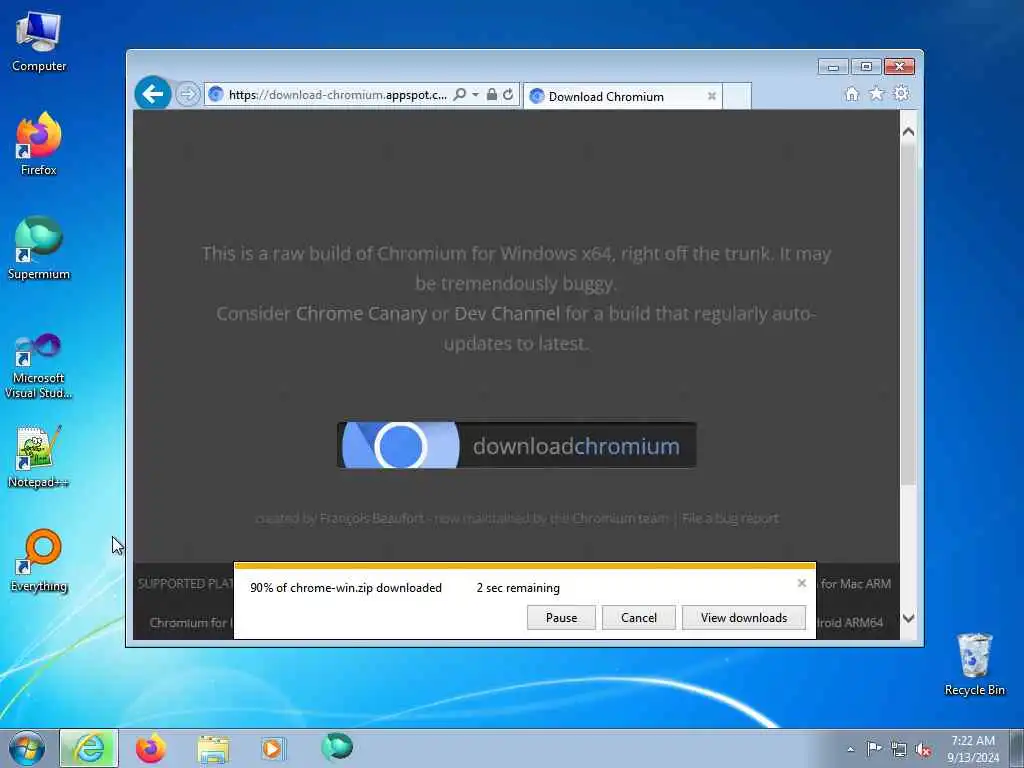Select the Firefox desktop shortcut
The width and height of the screenshot is (1024, 768).
(x=39, y=144)
